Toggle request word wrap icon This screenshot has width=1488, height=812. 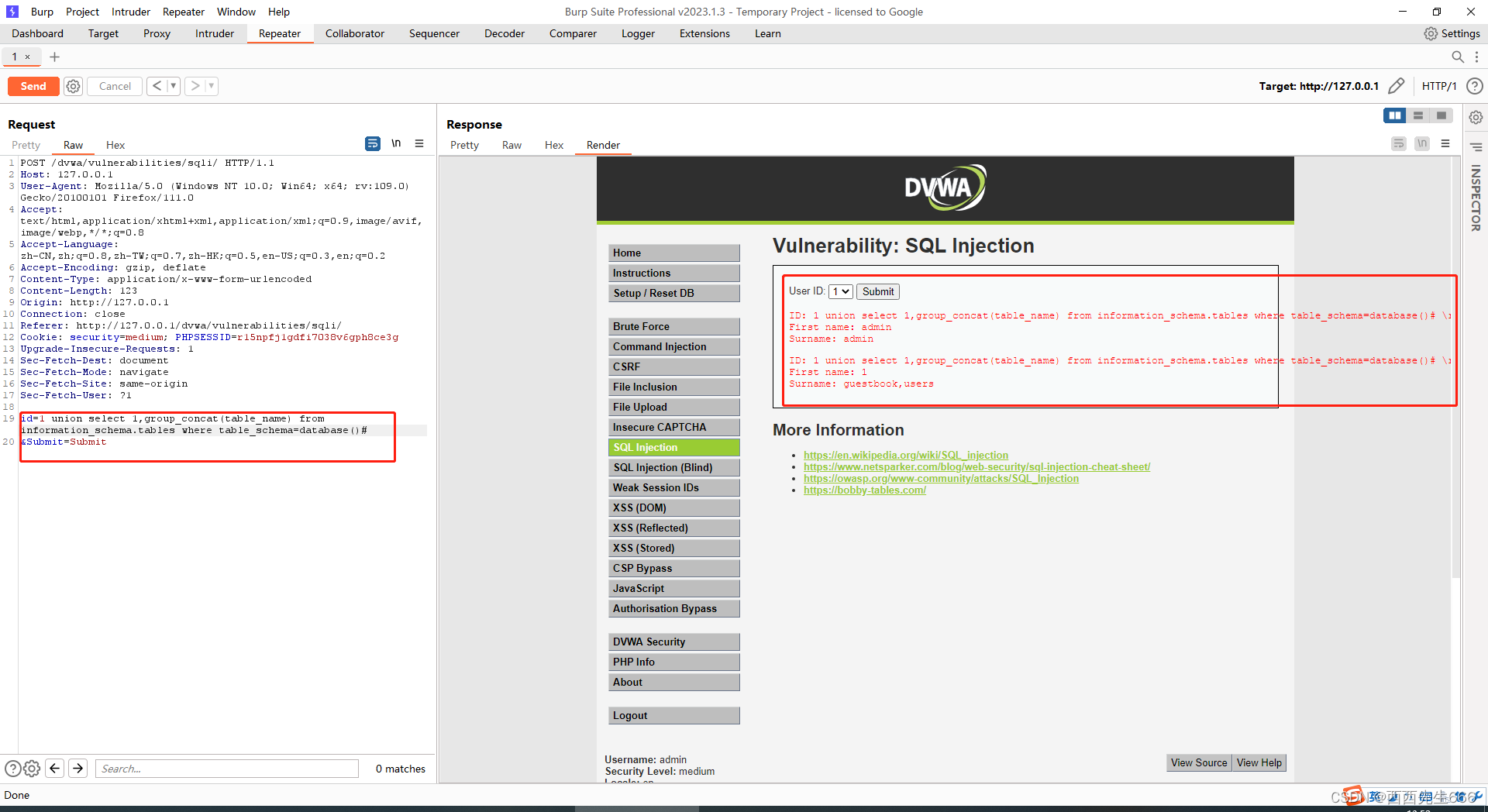click(373, 143)
